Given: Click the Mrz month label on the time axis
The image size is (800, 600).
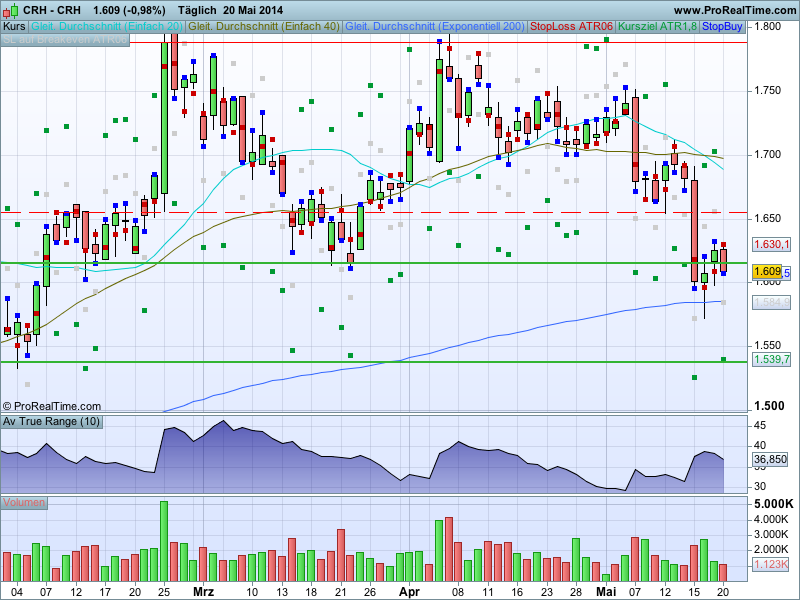Looking at the screenshot, I should [x=204, y=592].
